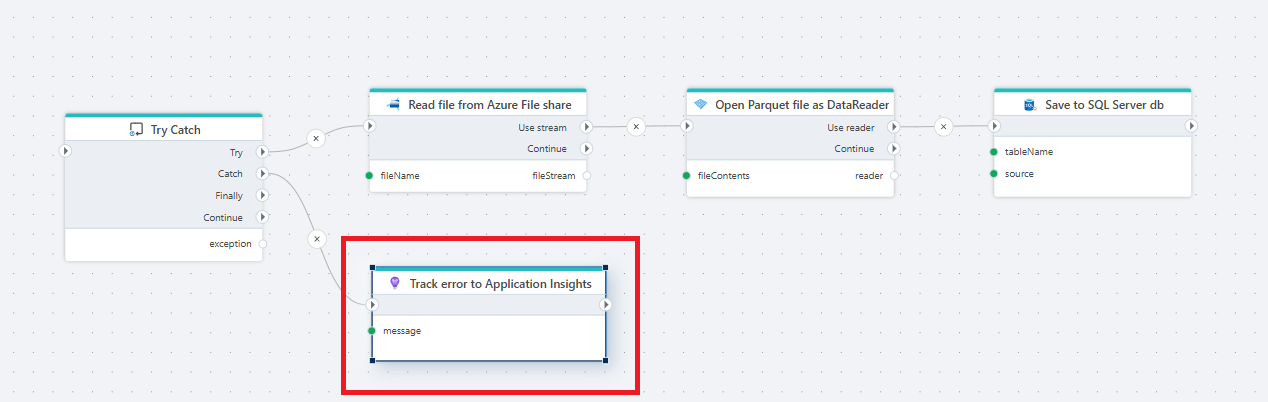Select the Save to SQL Server db node title
The height and width of the screenshot is (402, 1268).
1103,104
